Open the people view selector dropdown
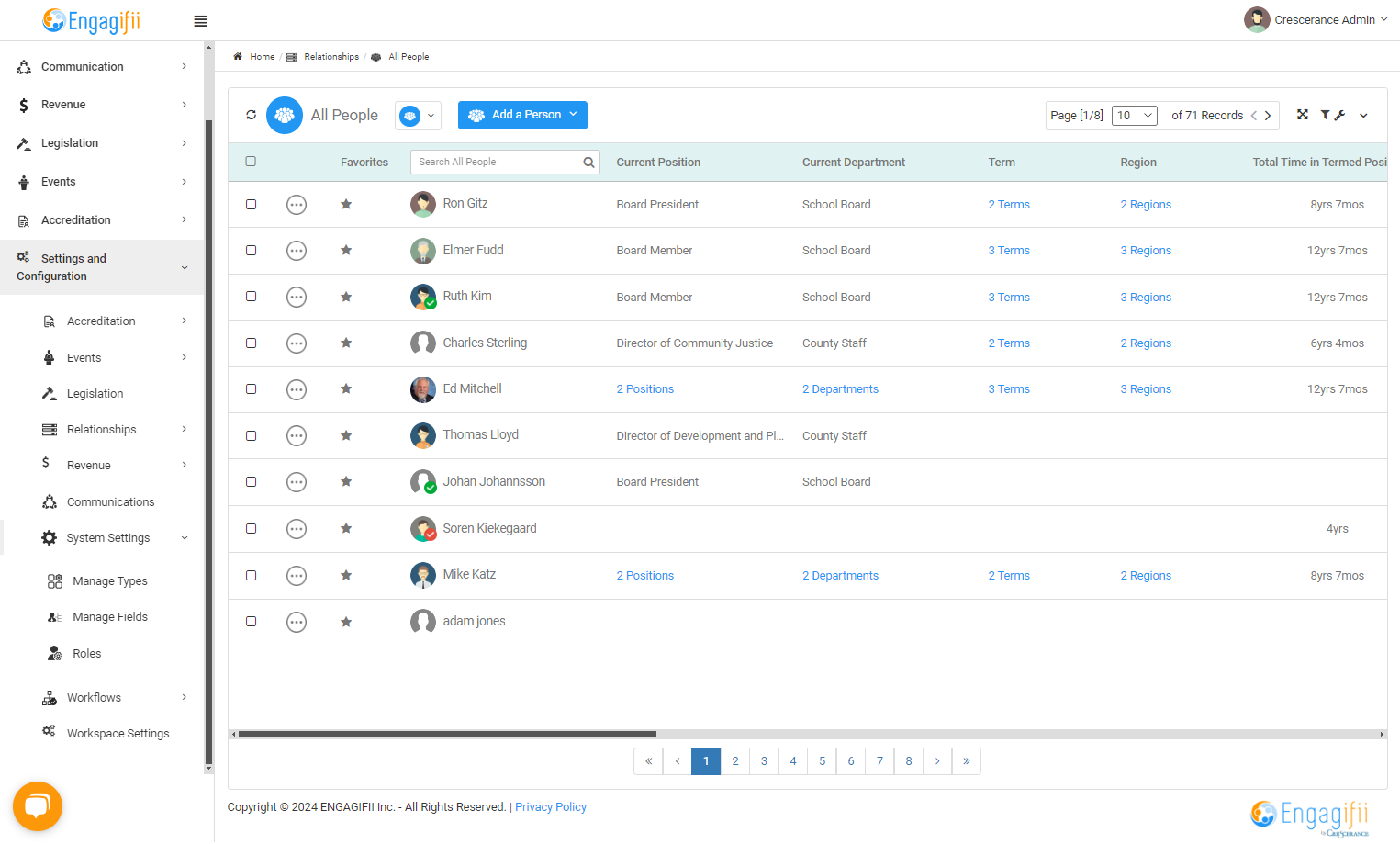 pos(419,116)
